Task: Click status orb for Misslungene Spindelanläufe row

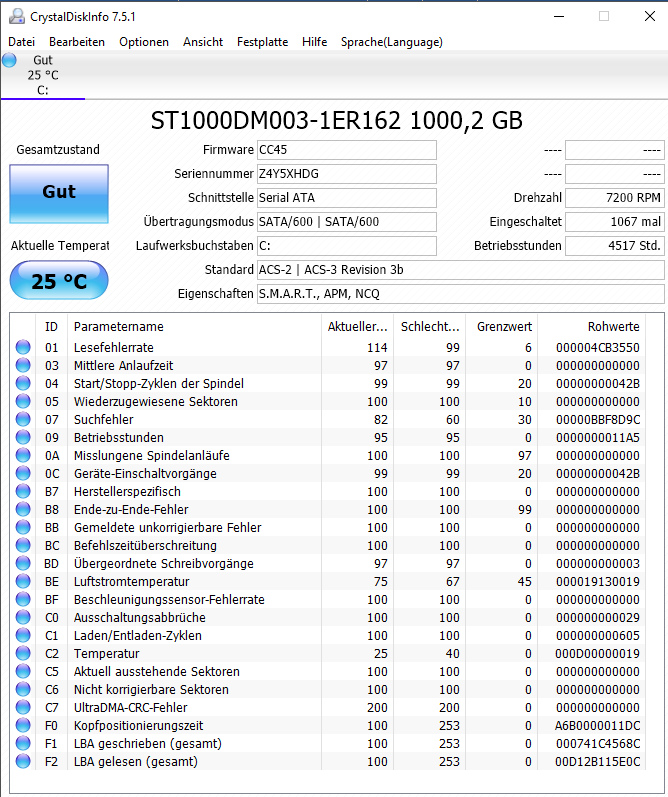Action: (x=23, y=455)
